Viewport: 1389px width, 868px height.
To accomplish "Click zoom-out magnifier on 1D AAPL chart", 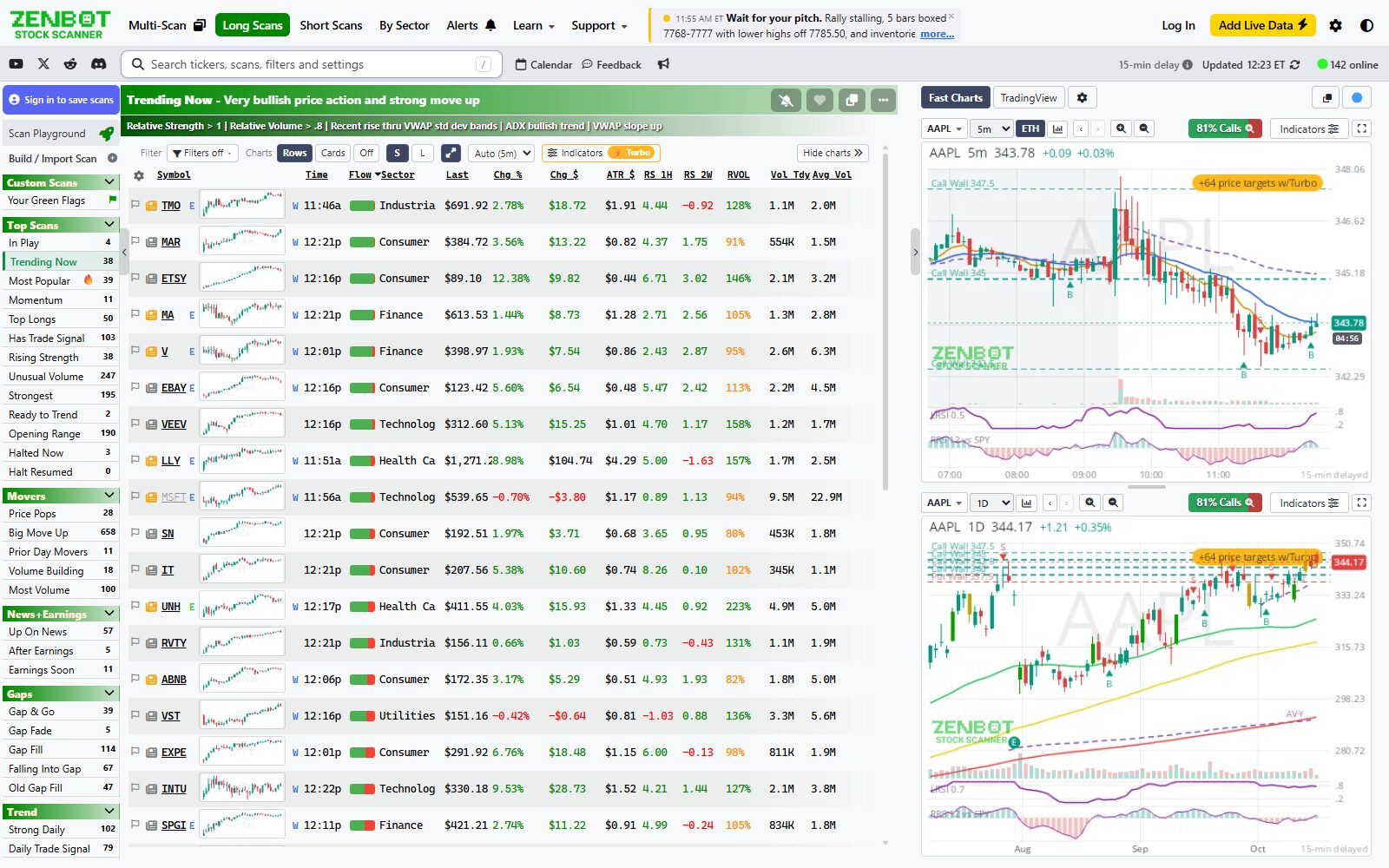I will tap(1113, 503).
